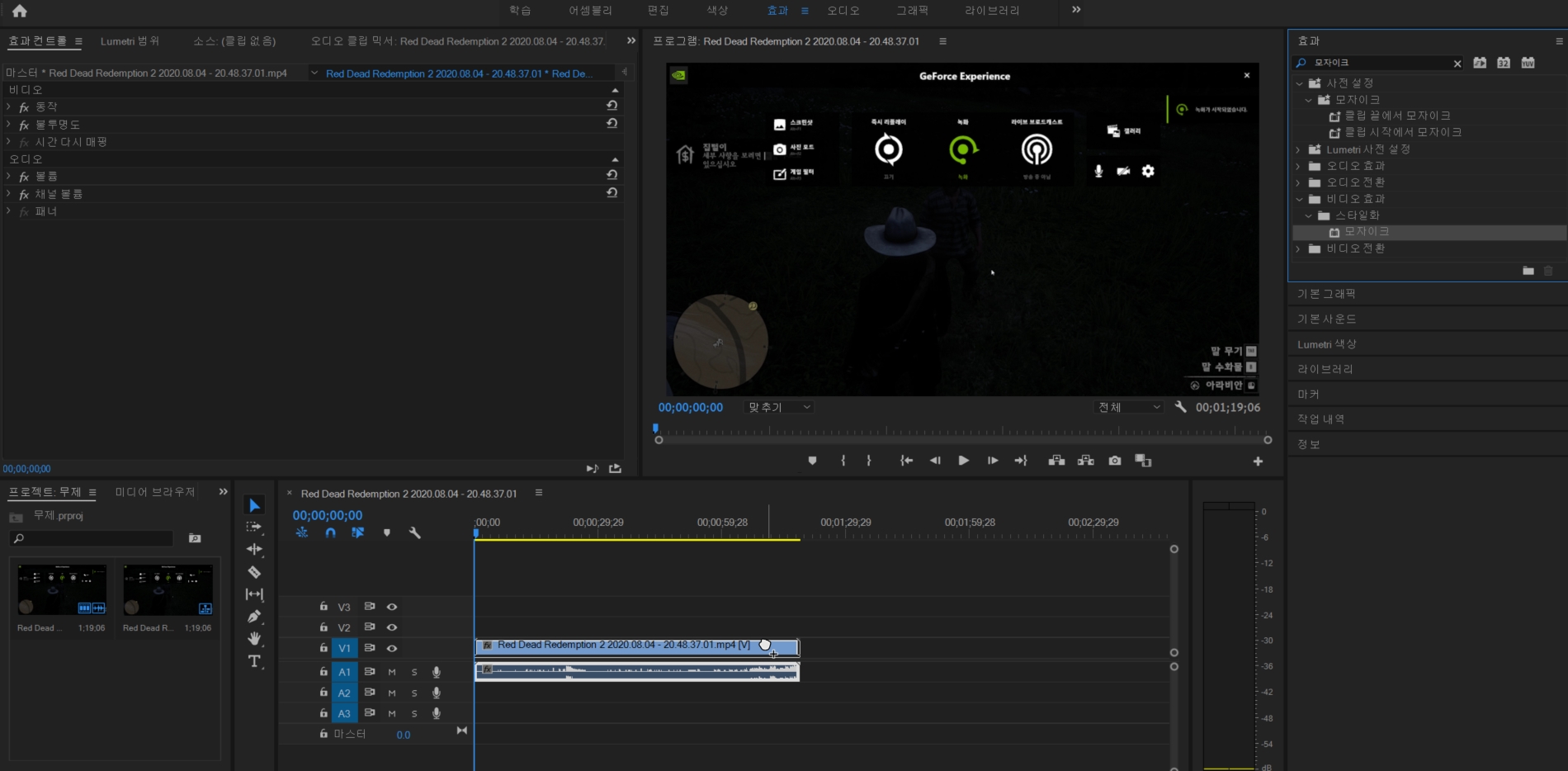Expand the 동작 effect properties

(x=8, y=106)
